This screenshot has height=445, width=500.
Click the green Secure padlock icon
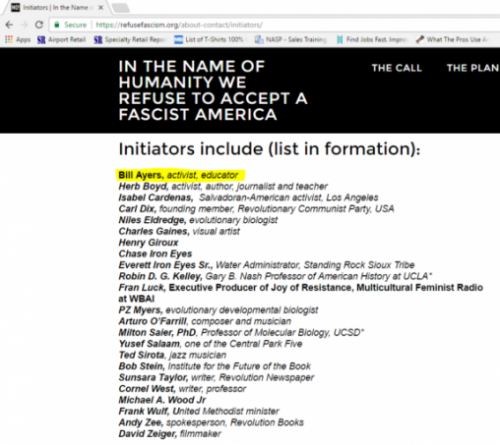coord(57,25)
